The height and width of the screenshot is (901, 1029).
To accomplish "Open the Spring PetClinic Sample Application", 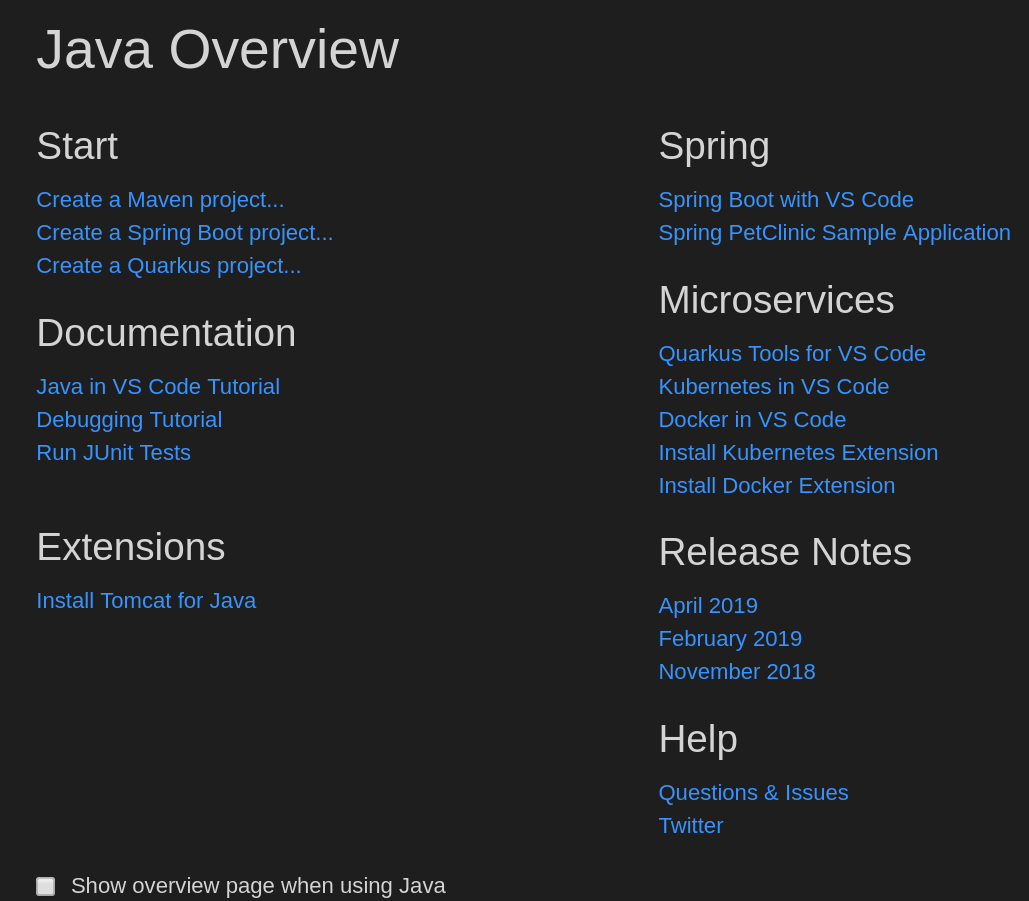I will (834, 232).
